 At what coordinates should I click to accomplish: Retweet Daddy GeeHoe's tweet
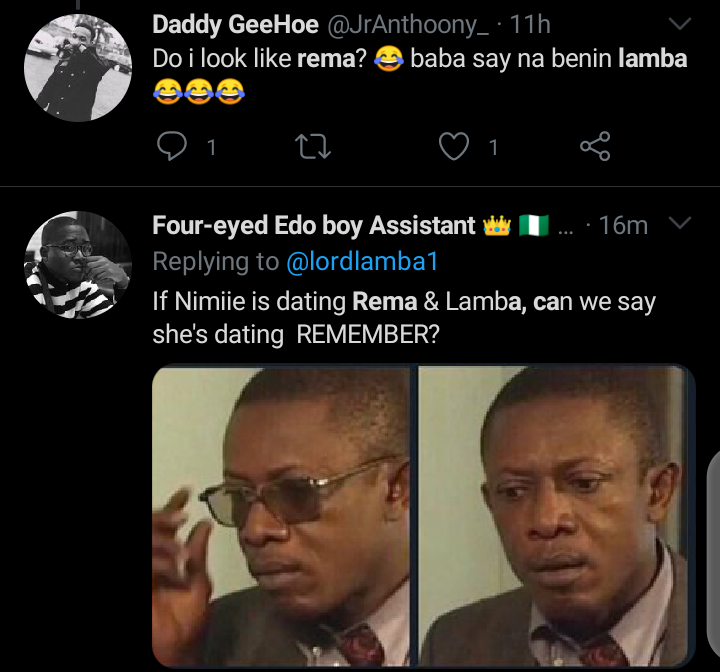[x=314, y=148]
